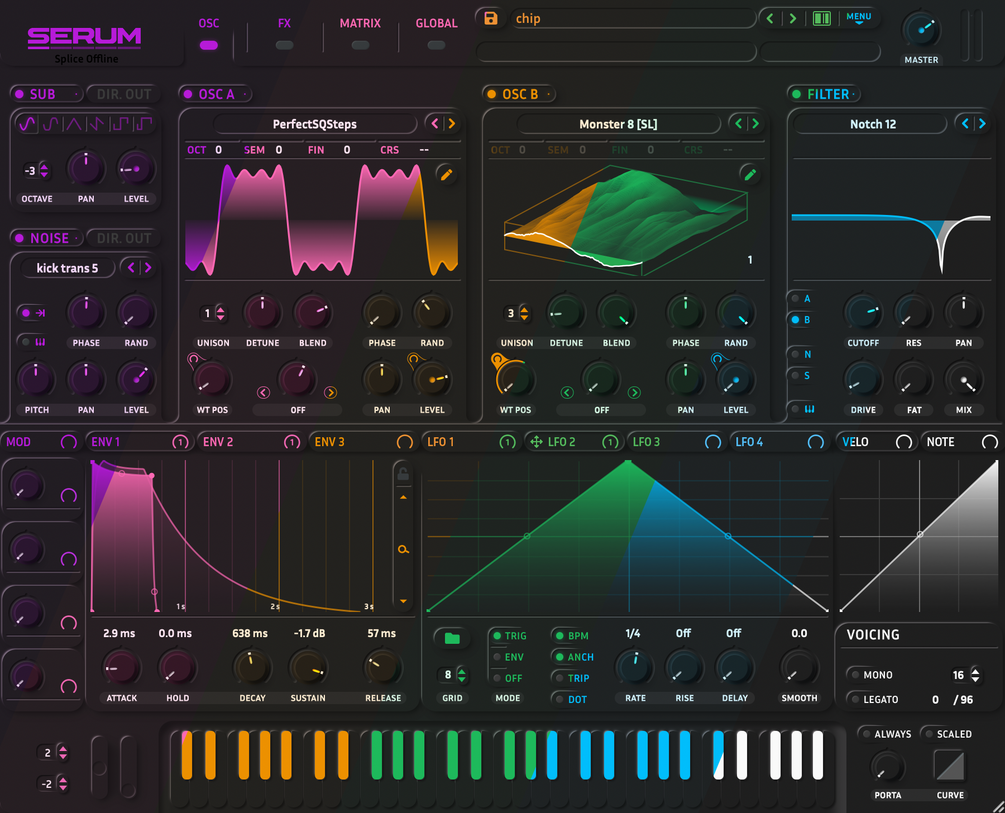Select previous wavetable in OSC B
The image size is (1005, 813).
[x=738, y=123]
